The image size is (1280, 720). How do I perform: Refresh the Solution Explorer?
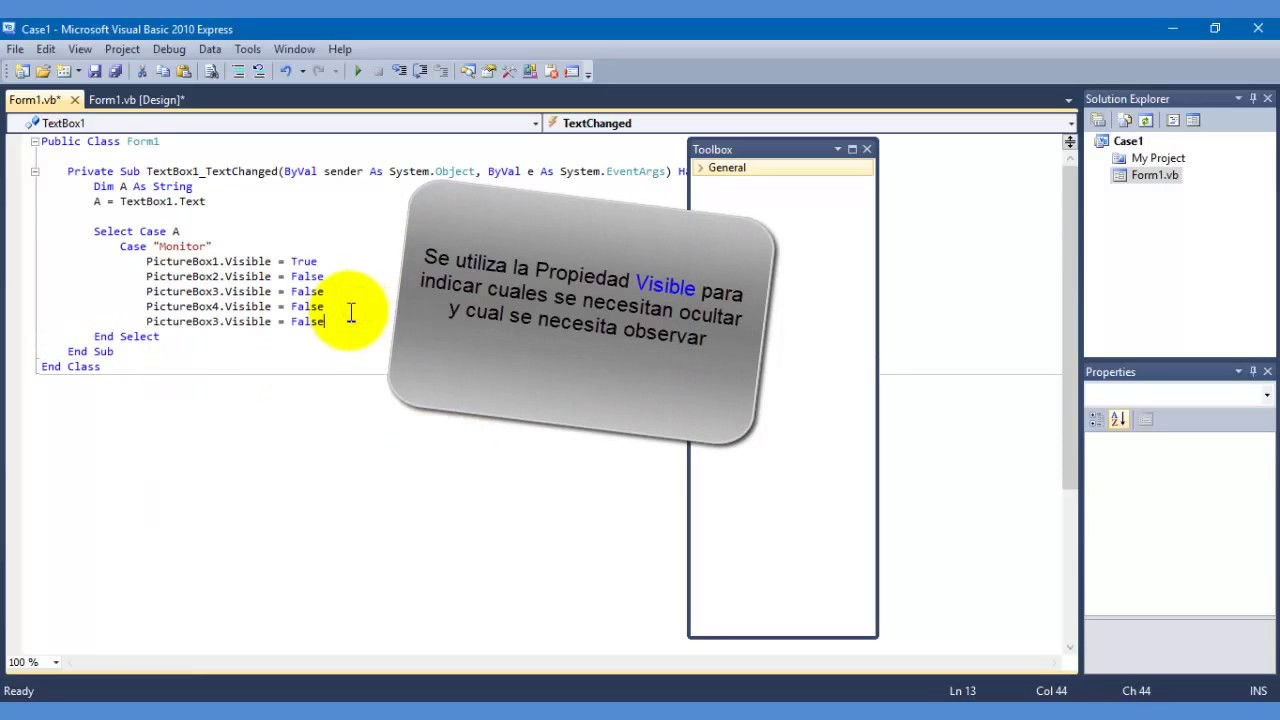[1146, 120]
